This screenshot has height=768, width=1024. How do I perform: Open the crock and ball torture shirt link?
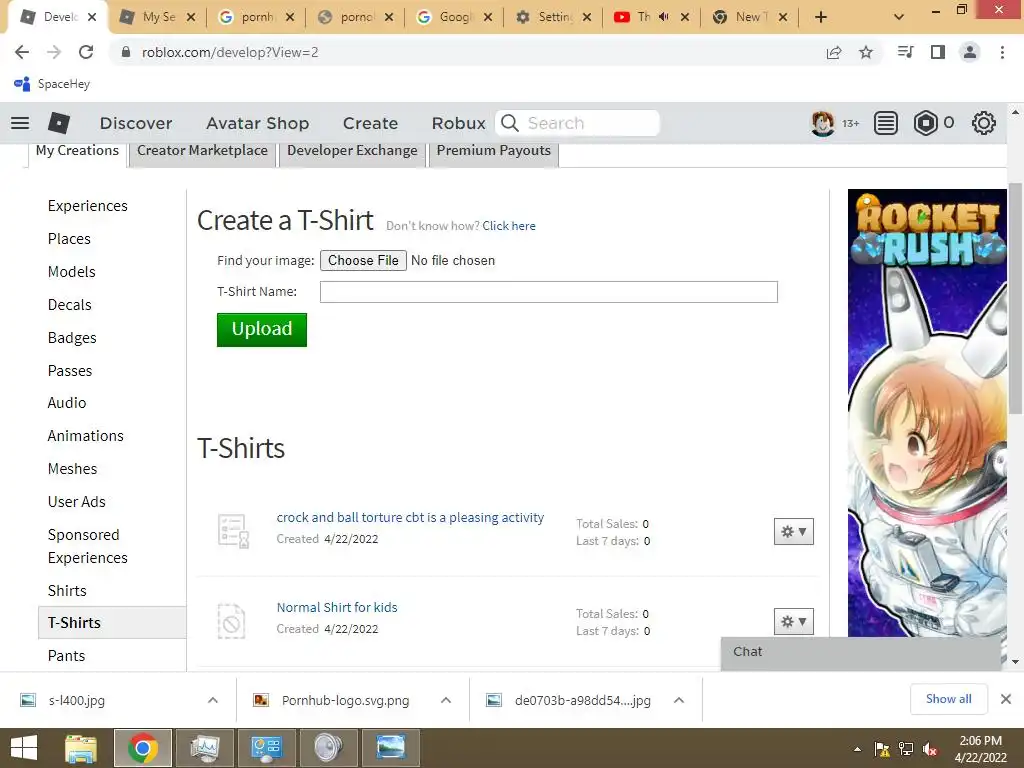point(410,517)
